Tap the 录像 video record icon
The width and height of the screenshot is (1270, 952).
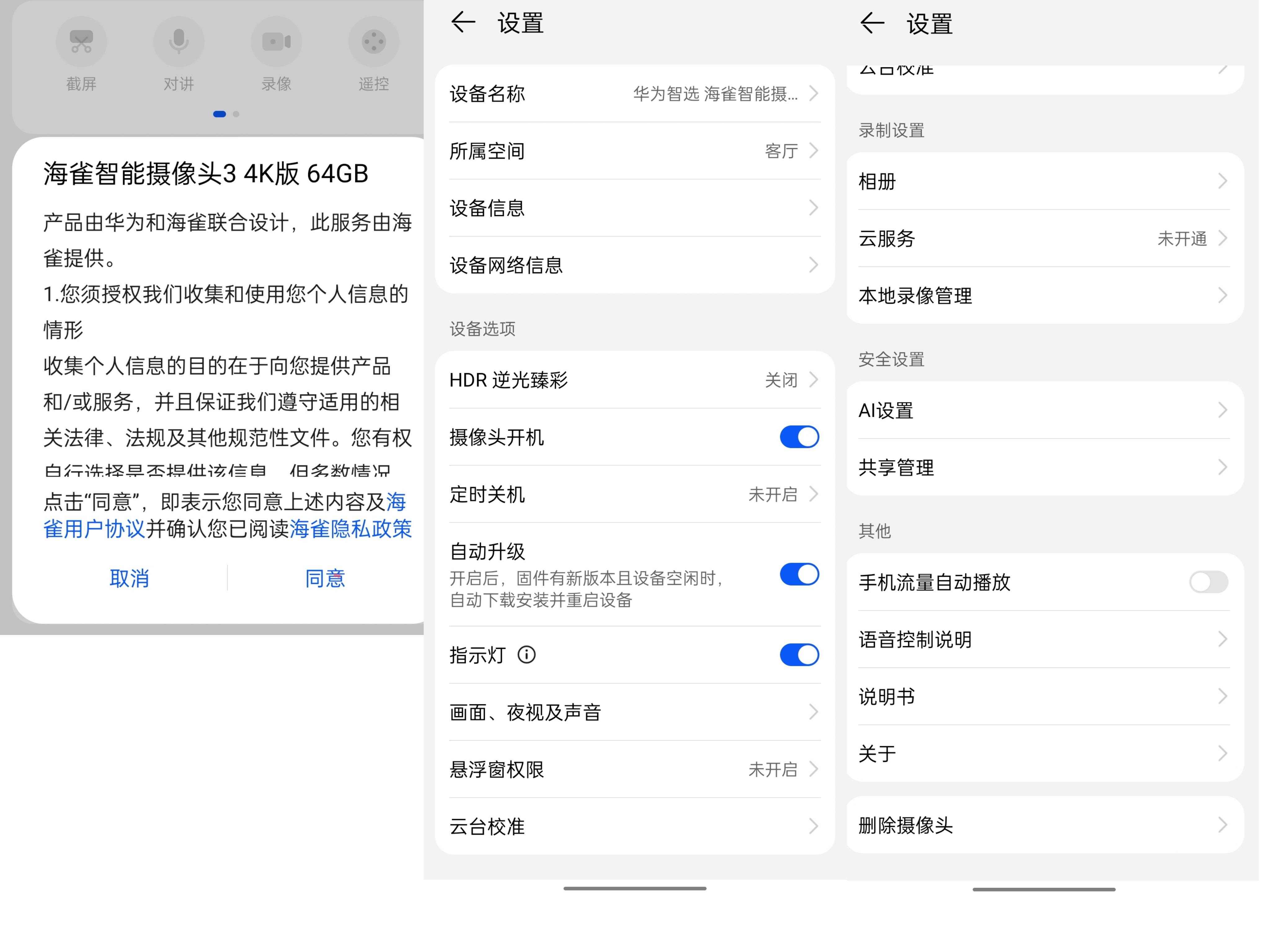coord(276,42)
